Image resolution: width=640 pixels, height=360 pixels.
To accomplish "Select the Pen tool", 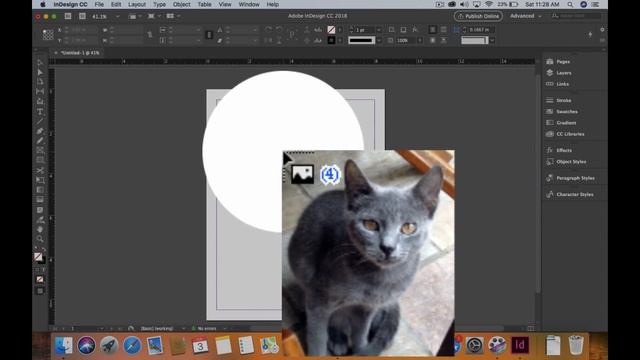I will coord(40,131).
